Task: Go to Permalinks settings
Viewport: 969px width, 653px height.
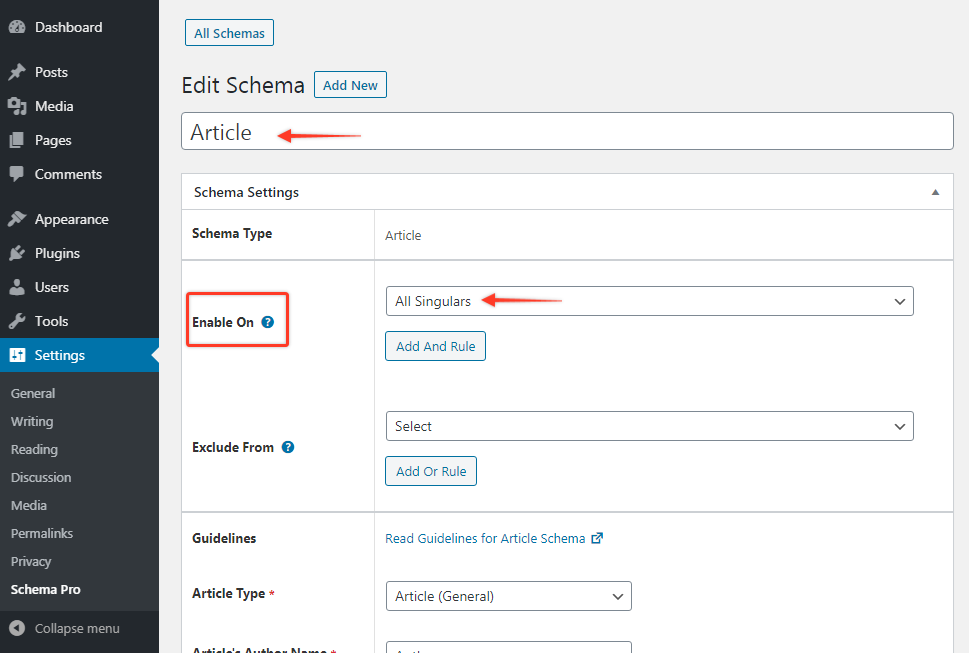Action: tap(42, 533)
